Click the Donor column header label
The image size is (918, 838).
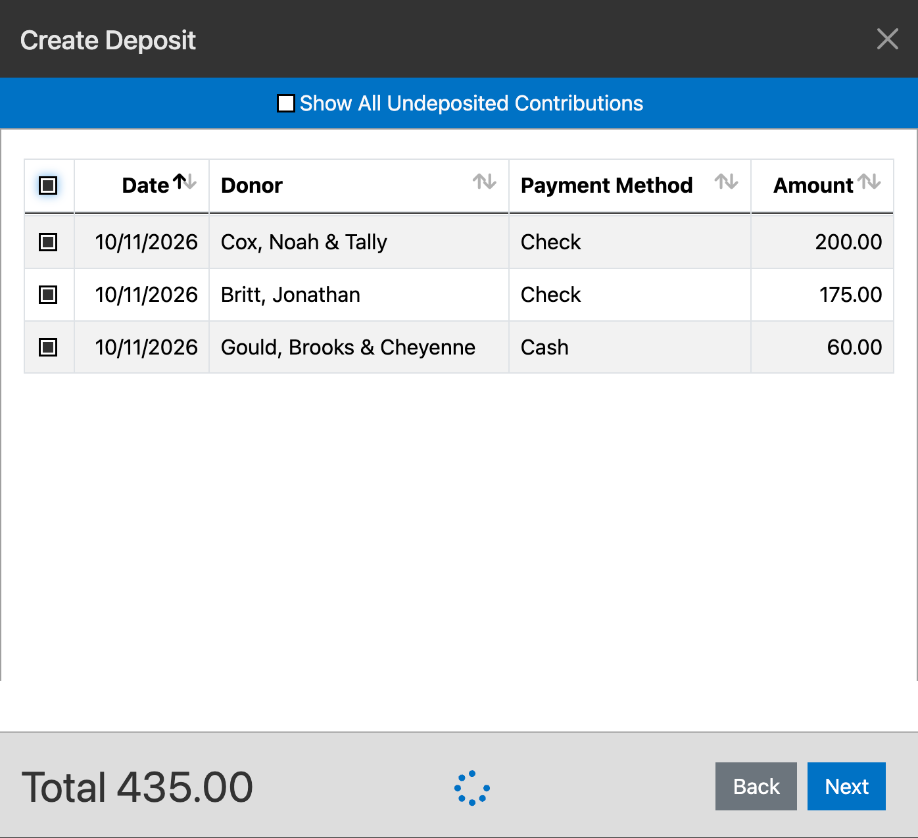point(252,186)
